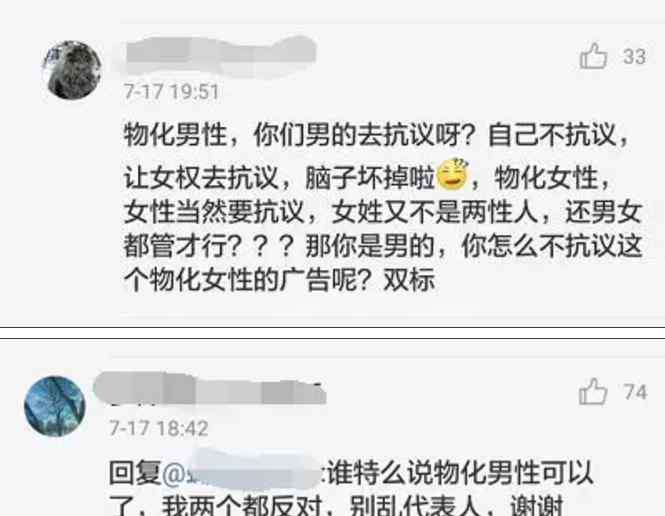Click the divider between the two comments
The width and height of the screenshot is (665, 516).
click(332, 333)
